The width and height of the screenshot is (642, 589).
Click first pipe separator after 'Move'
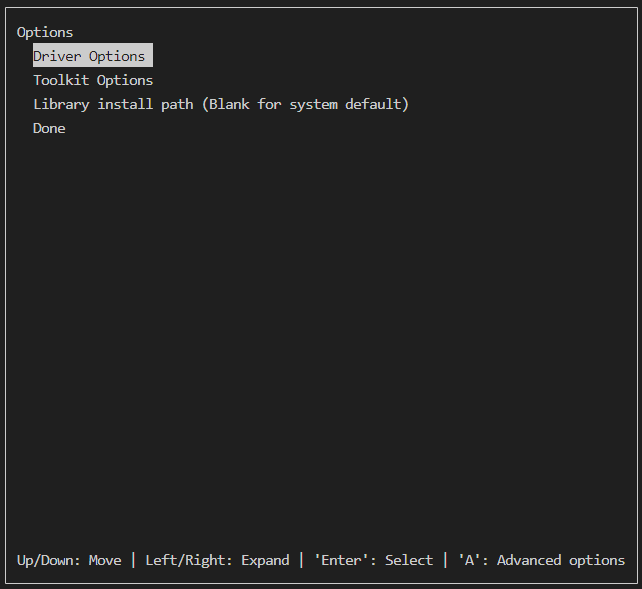coord(133,560)
